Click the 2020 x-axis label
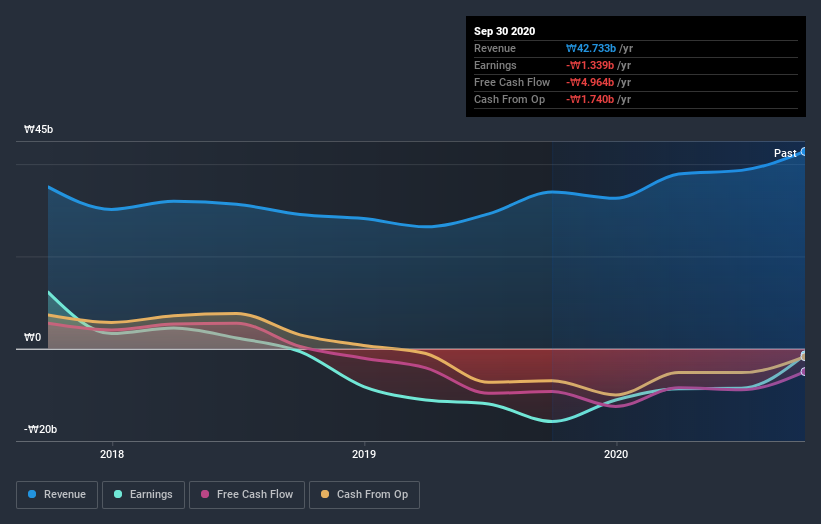The height and width of the screenshot is (524, 821). [616, 454]
